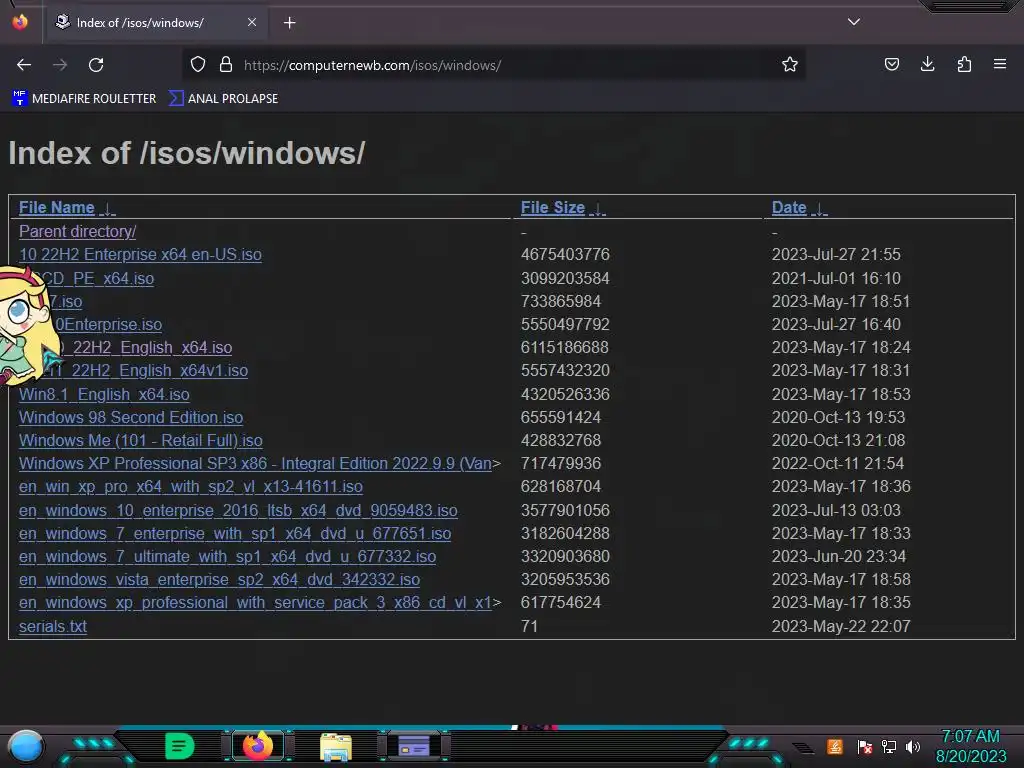Click the Enterprise.iso link
Viewport: 1024px width, 768px height.
point(108,325)
